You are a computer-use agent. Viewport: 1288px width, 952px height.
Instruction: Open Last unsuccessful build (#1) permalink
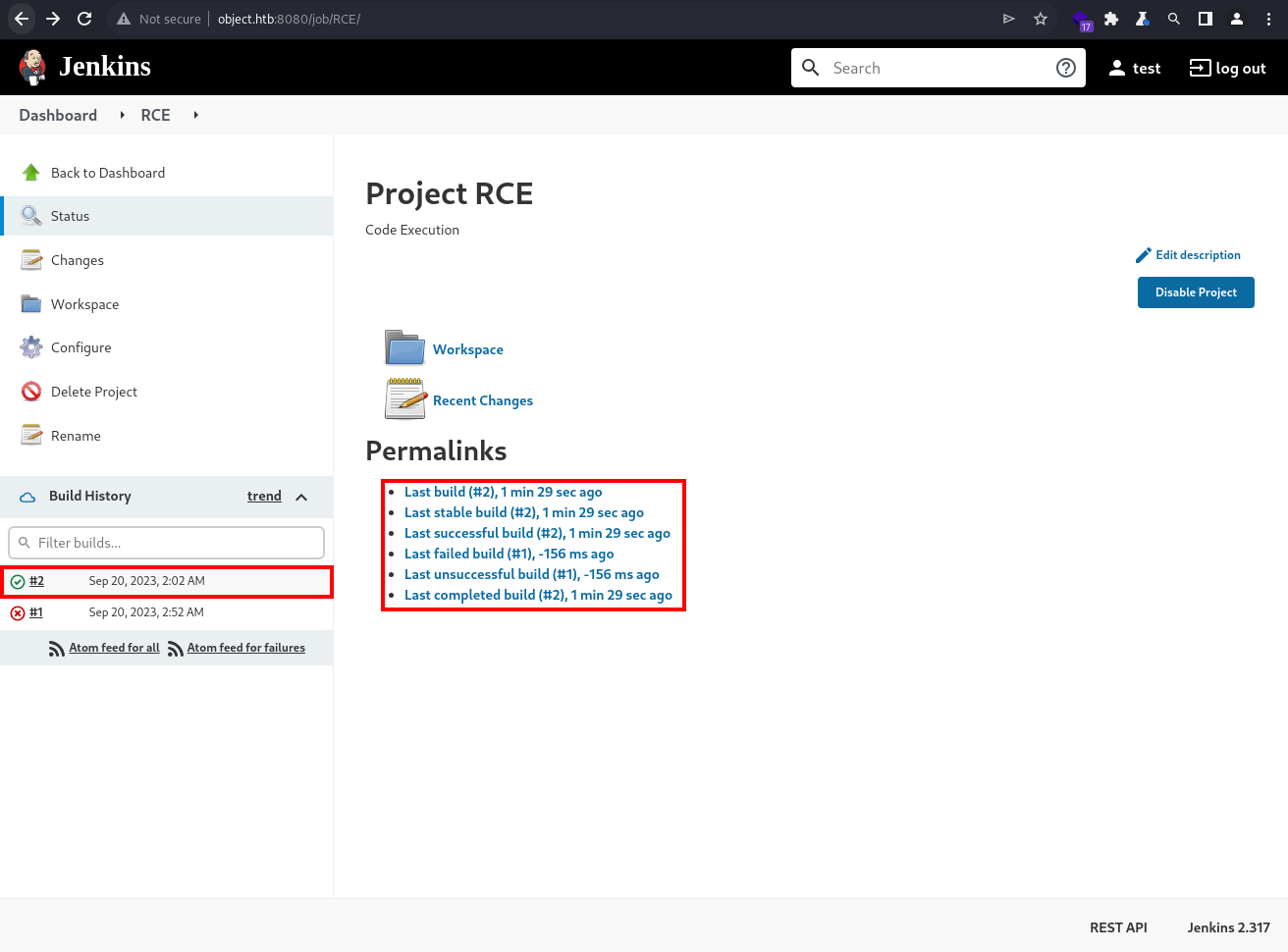click(532, 574)
